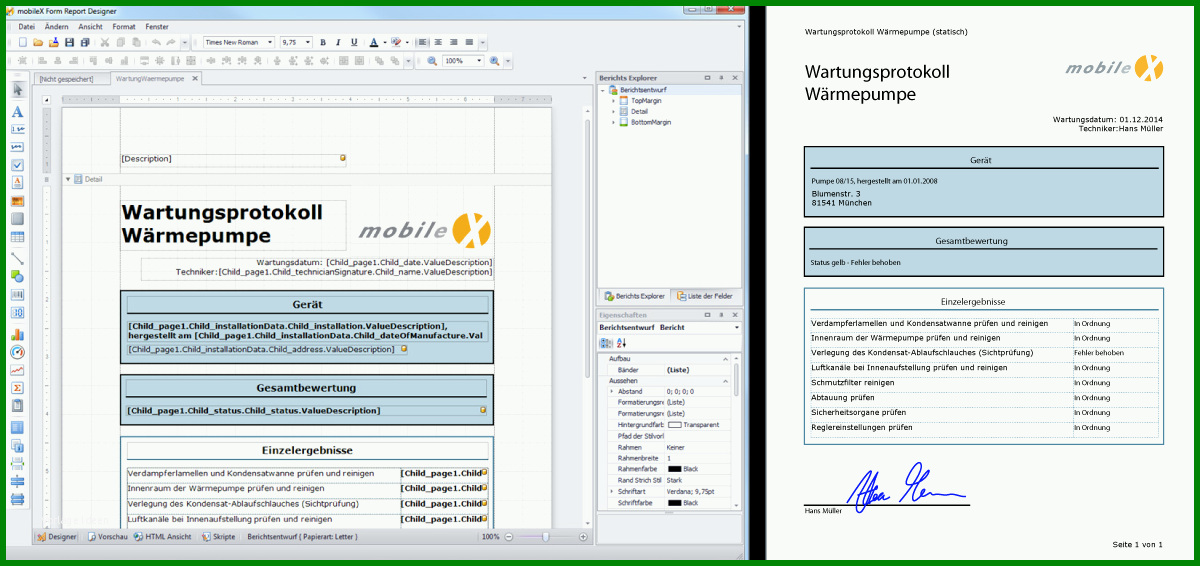Select the line drawing tool
The width and height of the screenshot is (1200, 566).
17,257
